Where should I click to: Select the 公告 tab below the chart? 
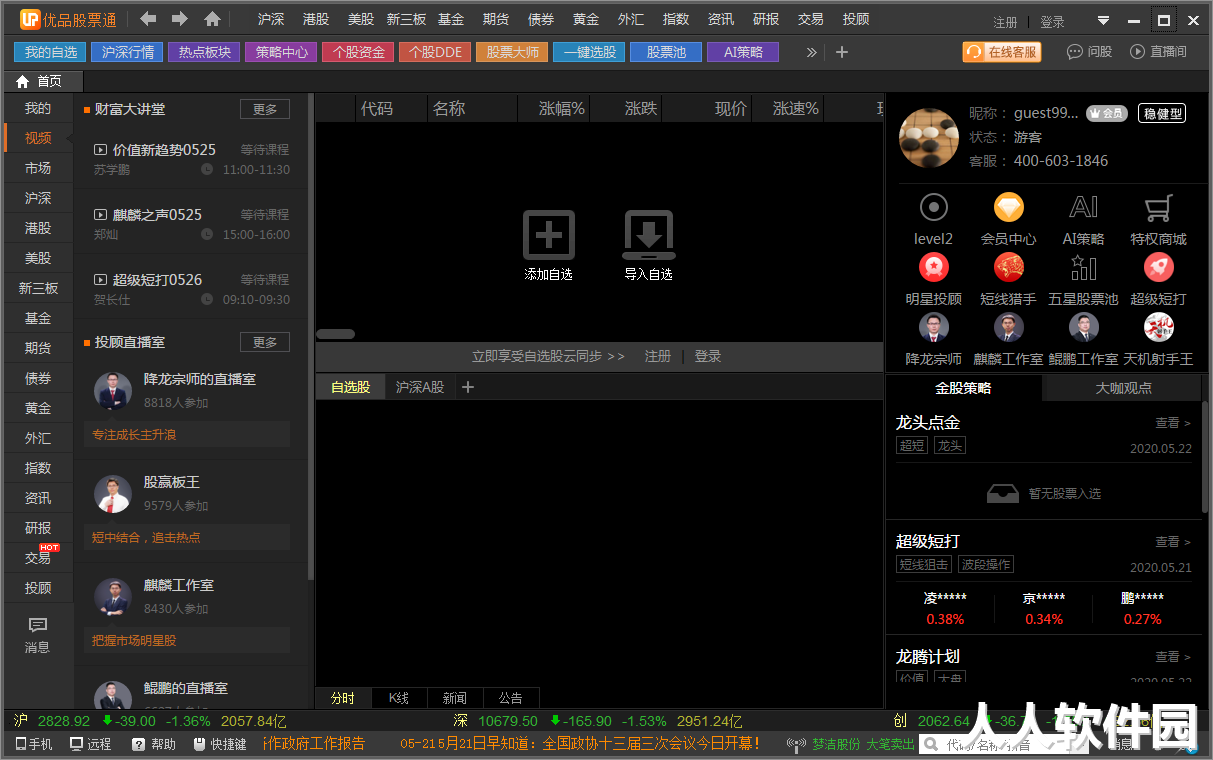pos(510,698)
